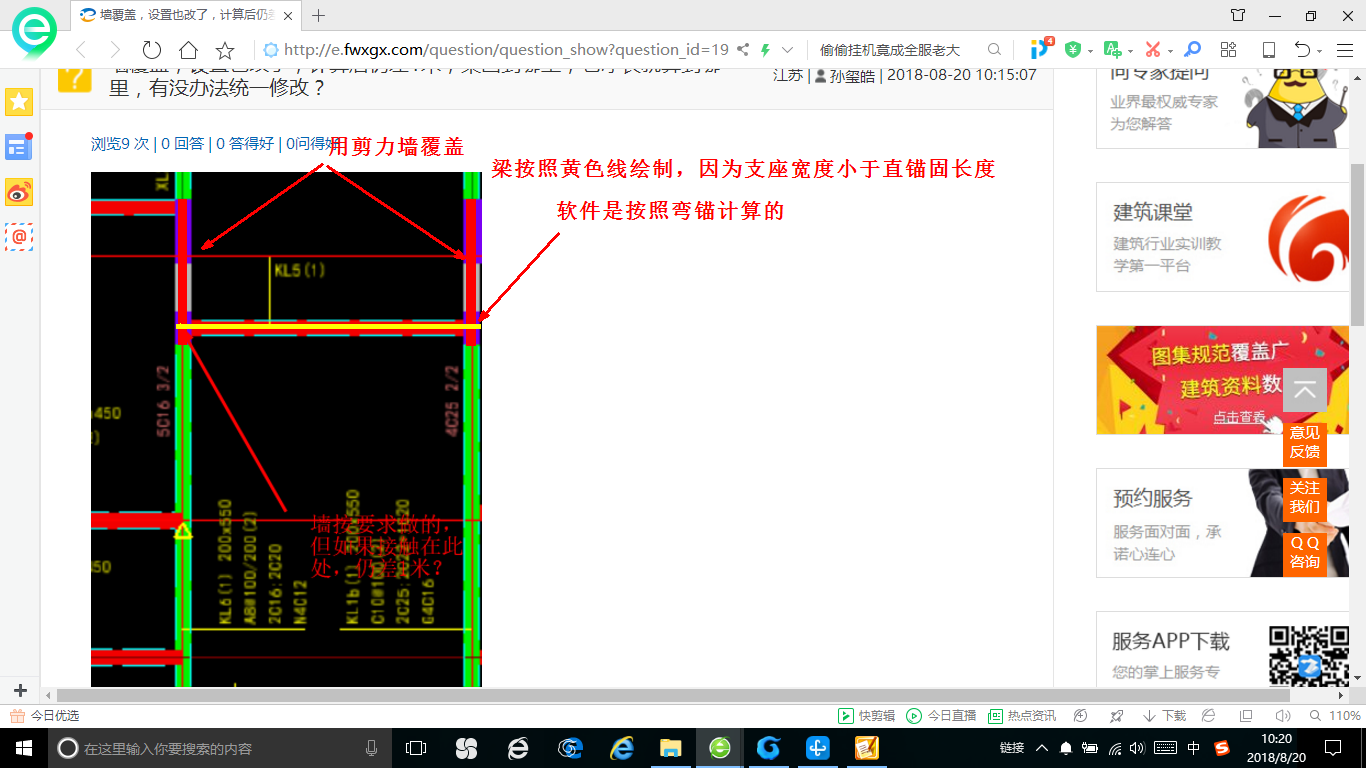This screenshot has height=768, width=1366.
Task: Open the green shield payment protection
Action: click(x=1073, y=50)
